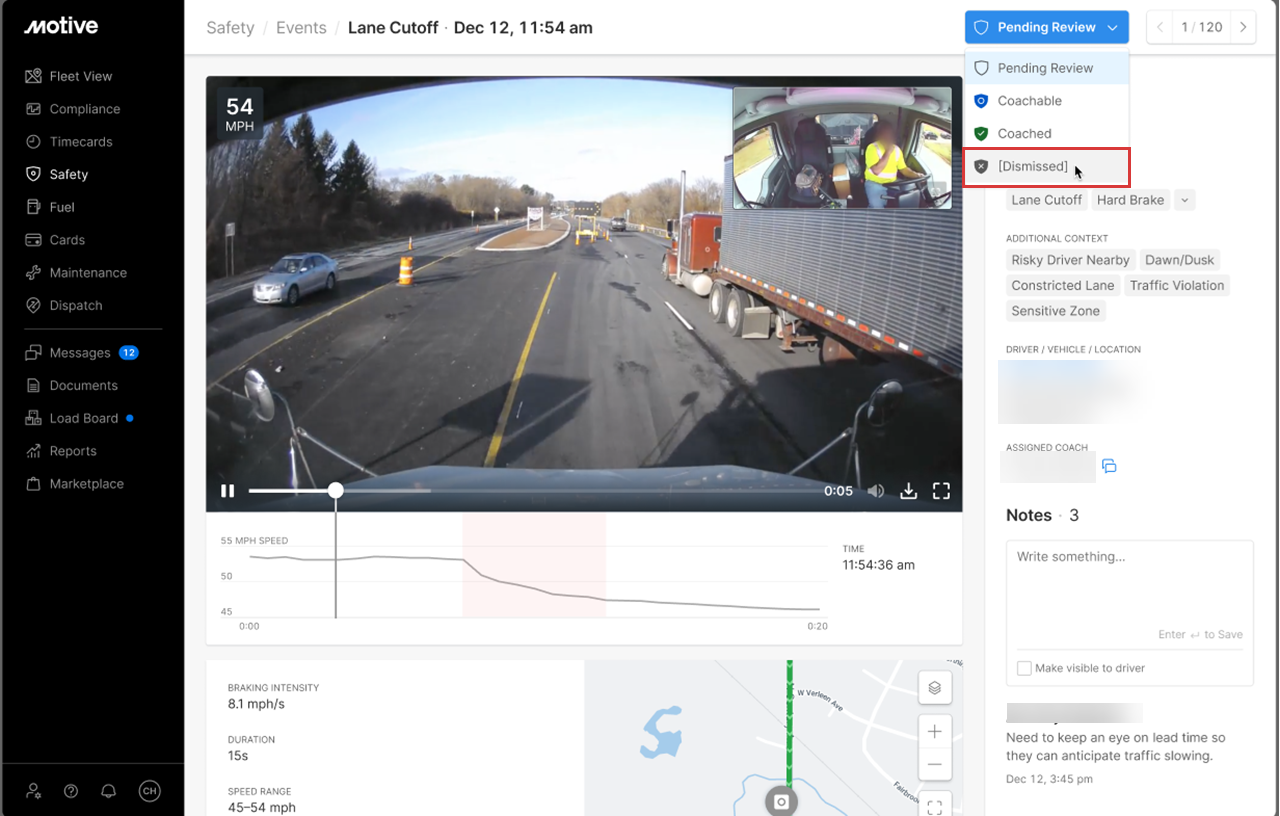
Task: Click the highlighted braking region on speed graph
Action: [x=534, y=566]
